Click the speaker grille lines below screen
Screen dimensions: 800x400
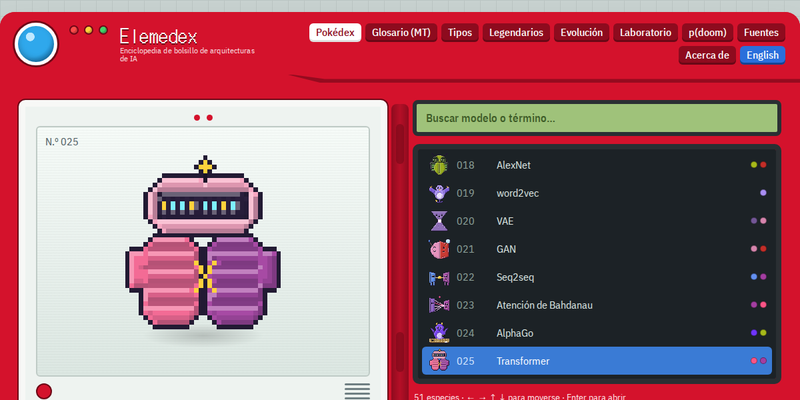pyautogui.click(x=357, y=392)
